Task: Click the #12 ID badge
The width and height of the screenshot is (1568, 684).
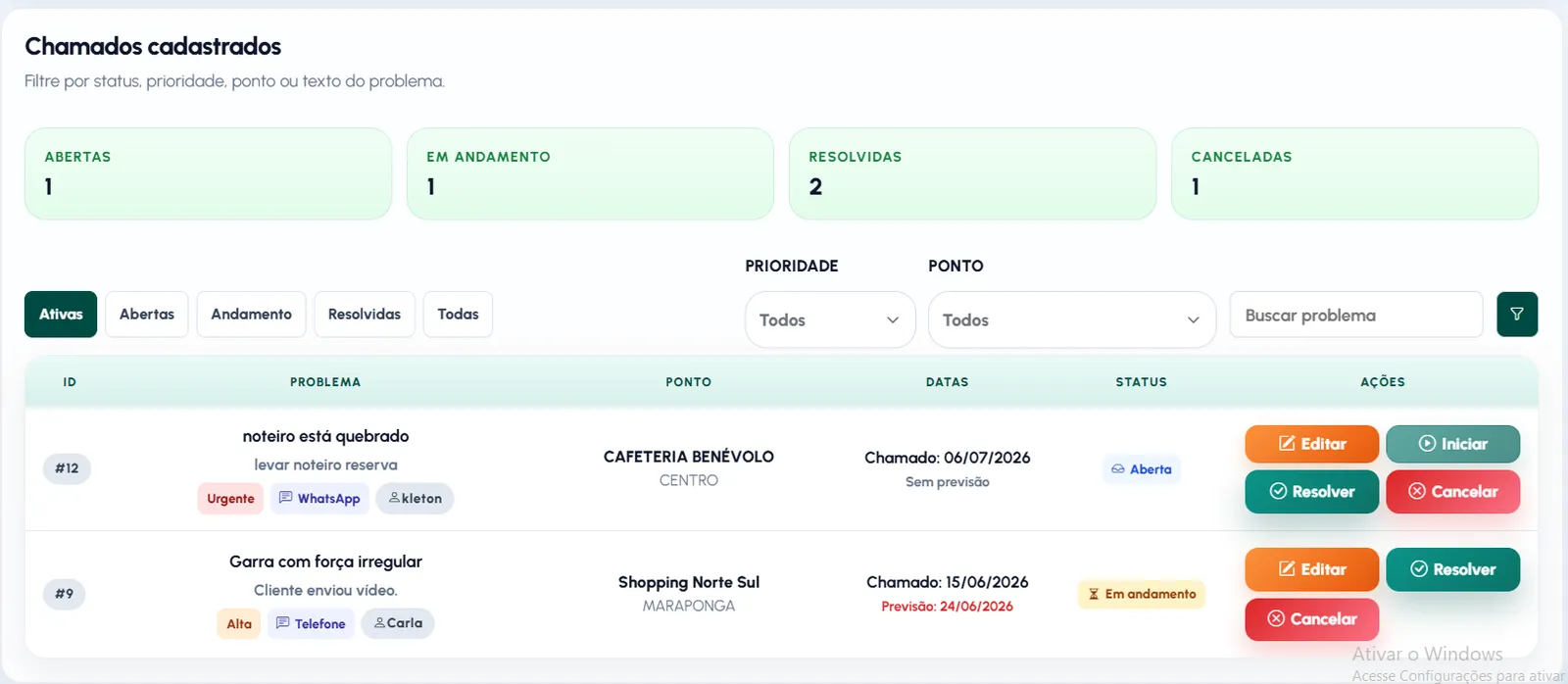Action: point(67,468)
